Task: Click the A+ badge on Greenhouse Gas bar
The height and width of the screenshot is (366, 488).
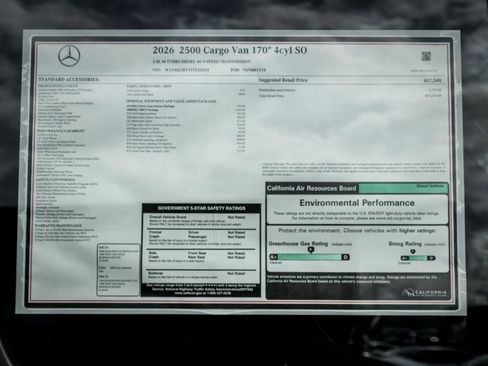Action: click(x=273, y=257)
